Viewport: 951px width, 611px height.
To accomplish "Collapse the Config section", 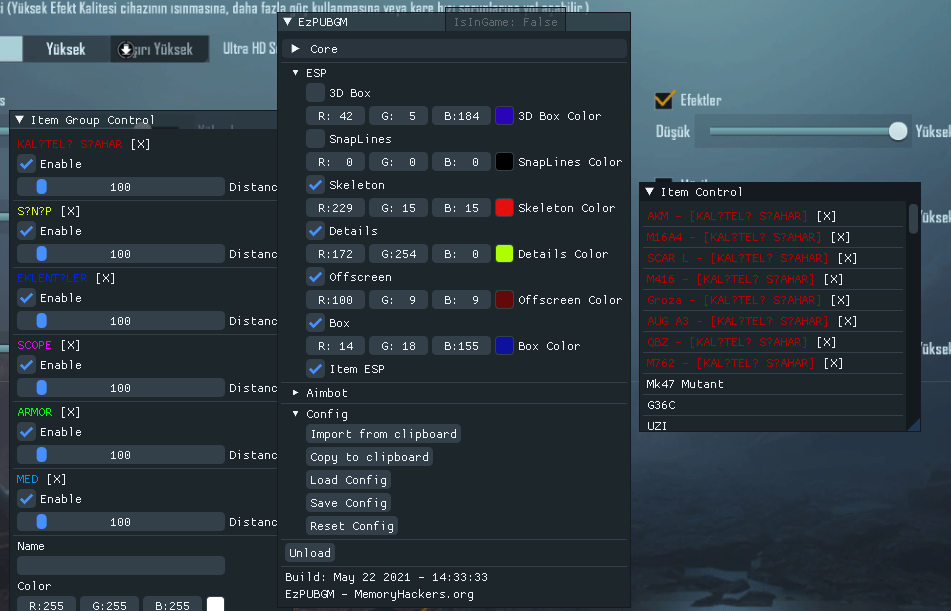I will 295,414.
